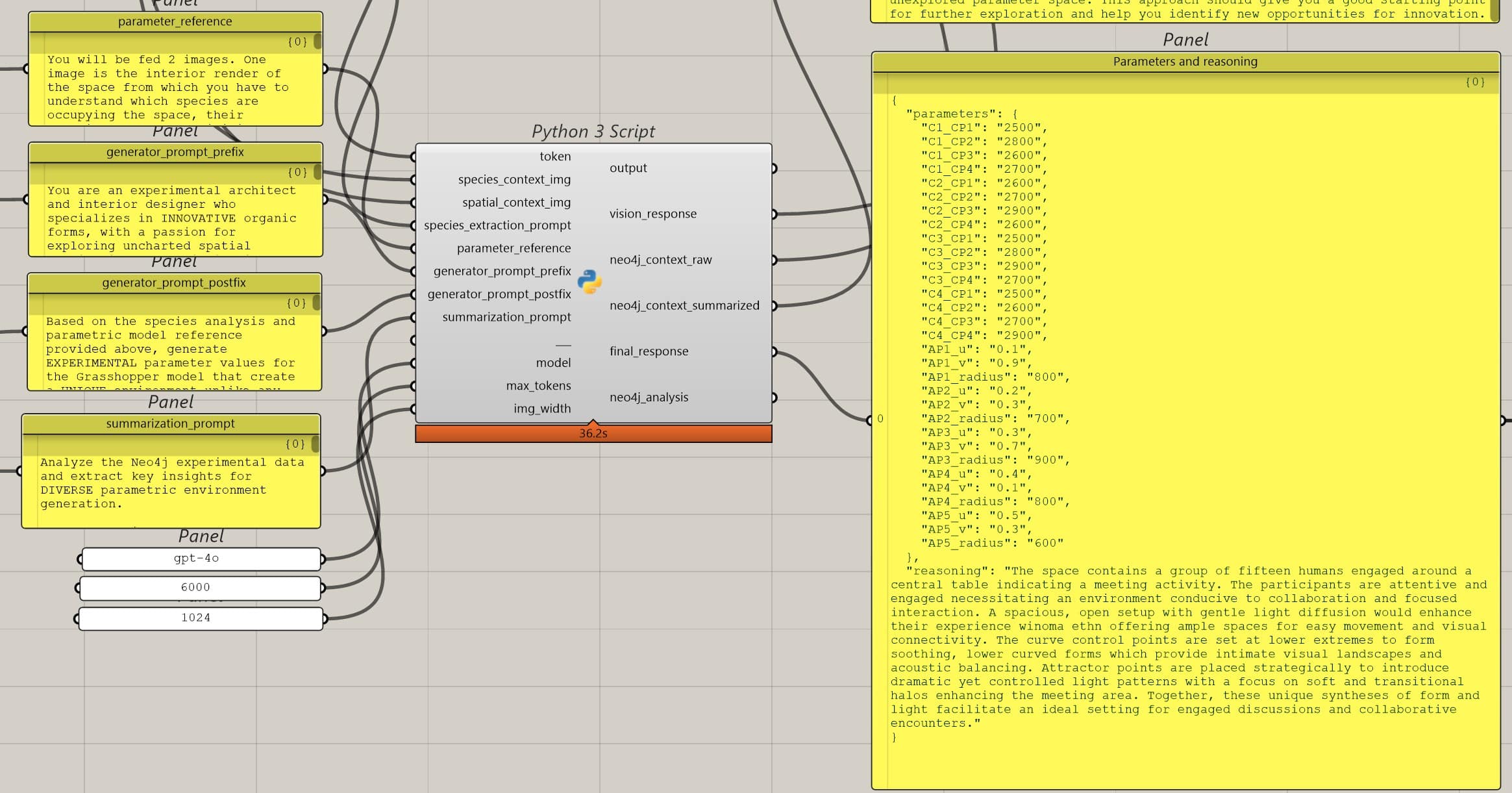The image size is (1512, 793).
Task: Click the Python logo icon on script component
Action: pos(589,282)
